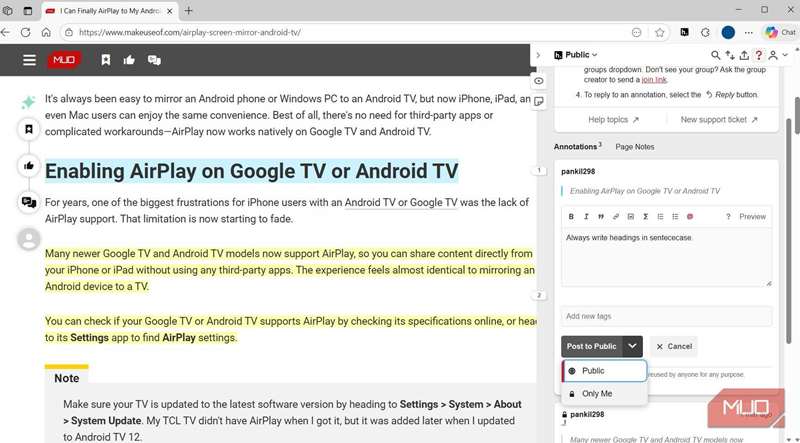This screenshot has width=800, height=443.
Task: Select the Public sharing option
Action: [x=593, y=371]
